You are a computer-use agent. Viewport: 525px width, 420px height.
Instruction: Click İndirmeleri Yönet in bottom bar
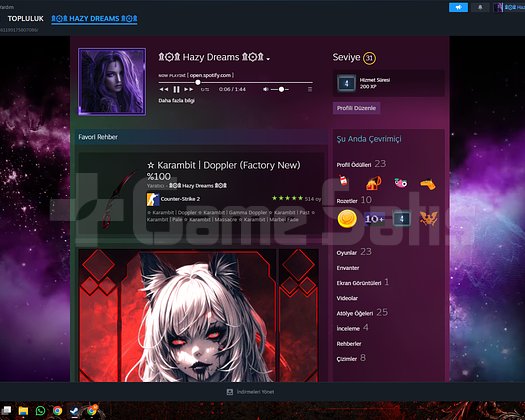(255, 392)
